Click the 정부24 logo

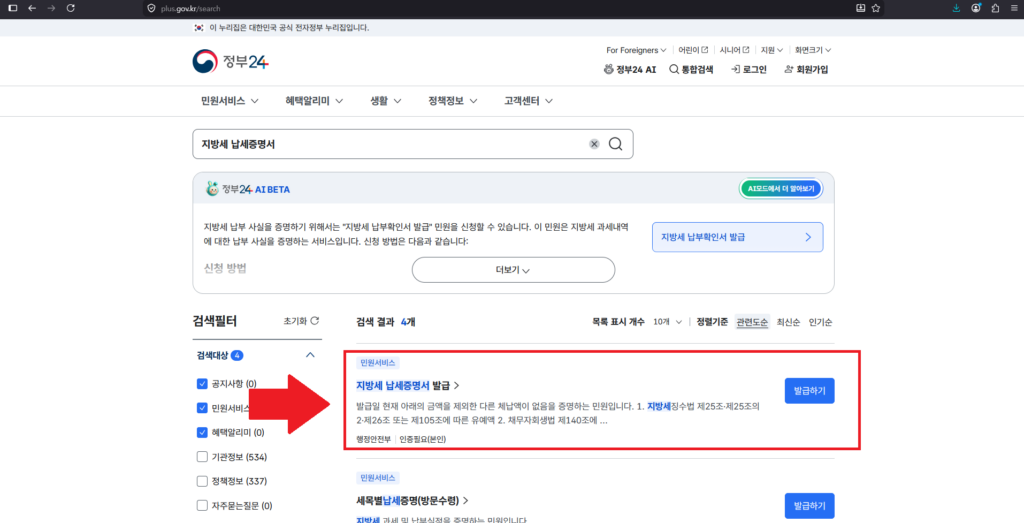pyautogui.click(x=231, y=62)
